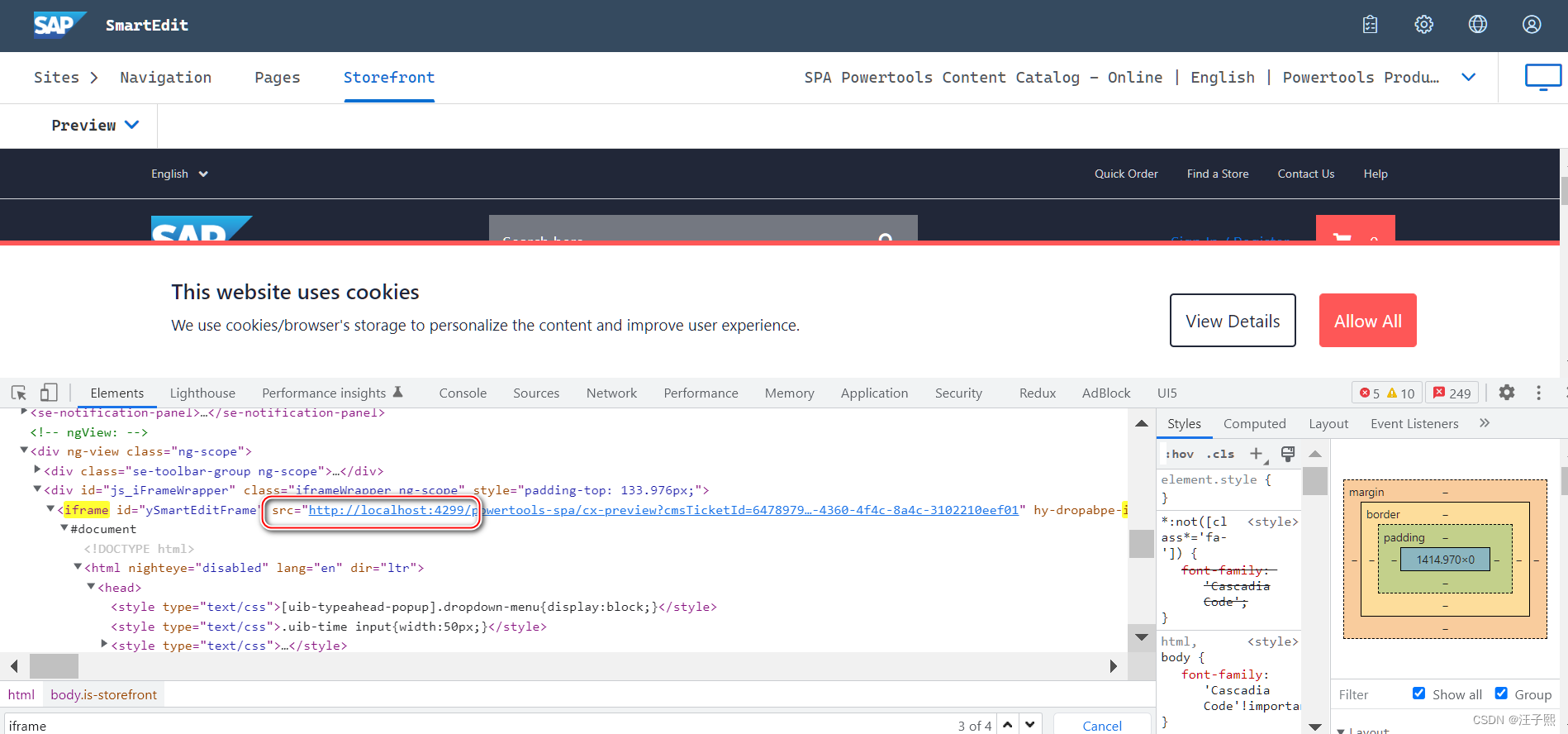Click the globe language icon in header

[1478, 25]
